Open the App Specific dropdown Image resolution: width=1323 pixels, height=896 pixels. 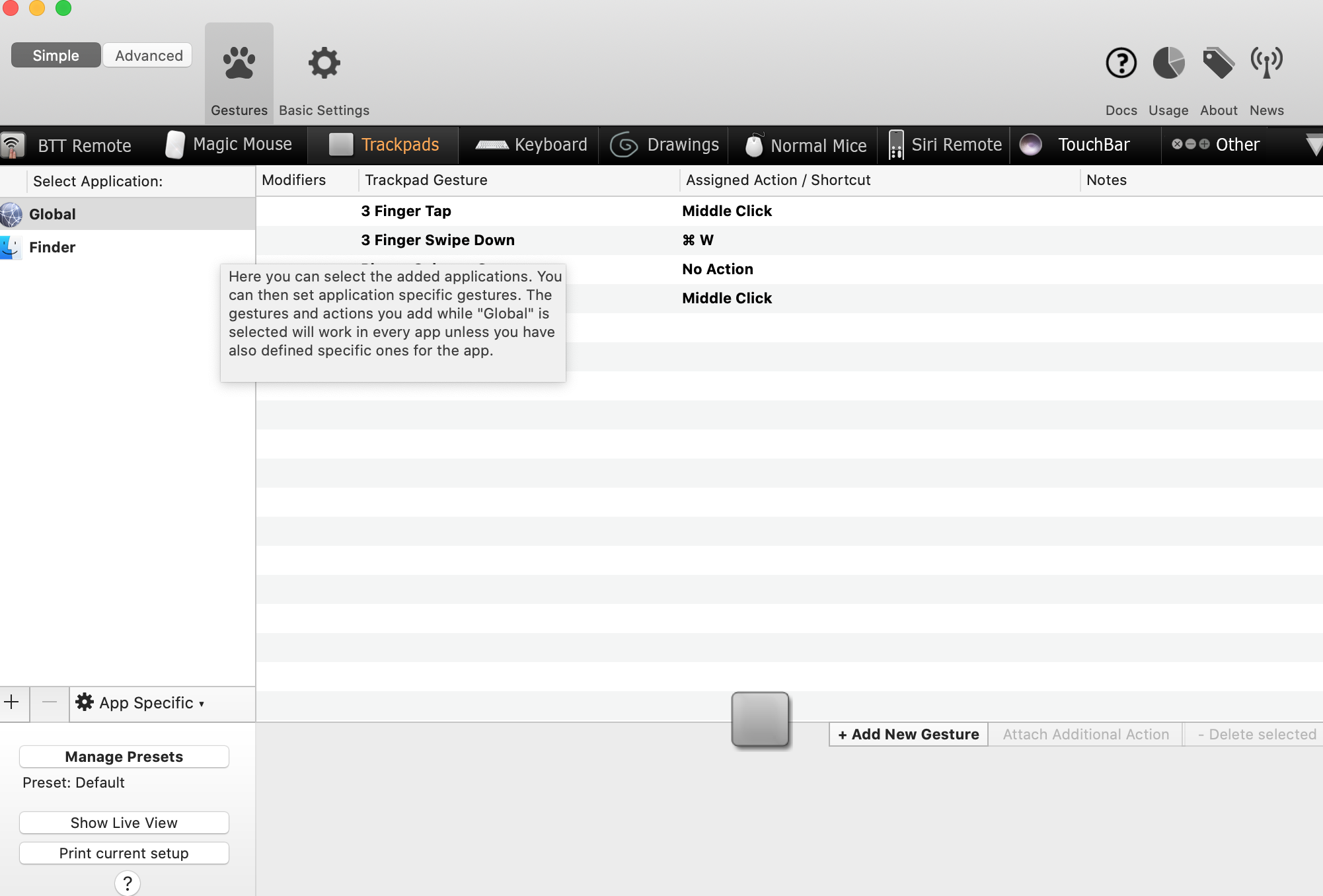click(x=140, y=703)
